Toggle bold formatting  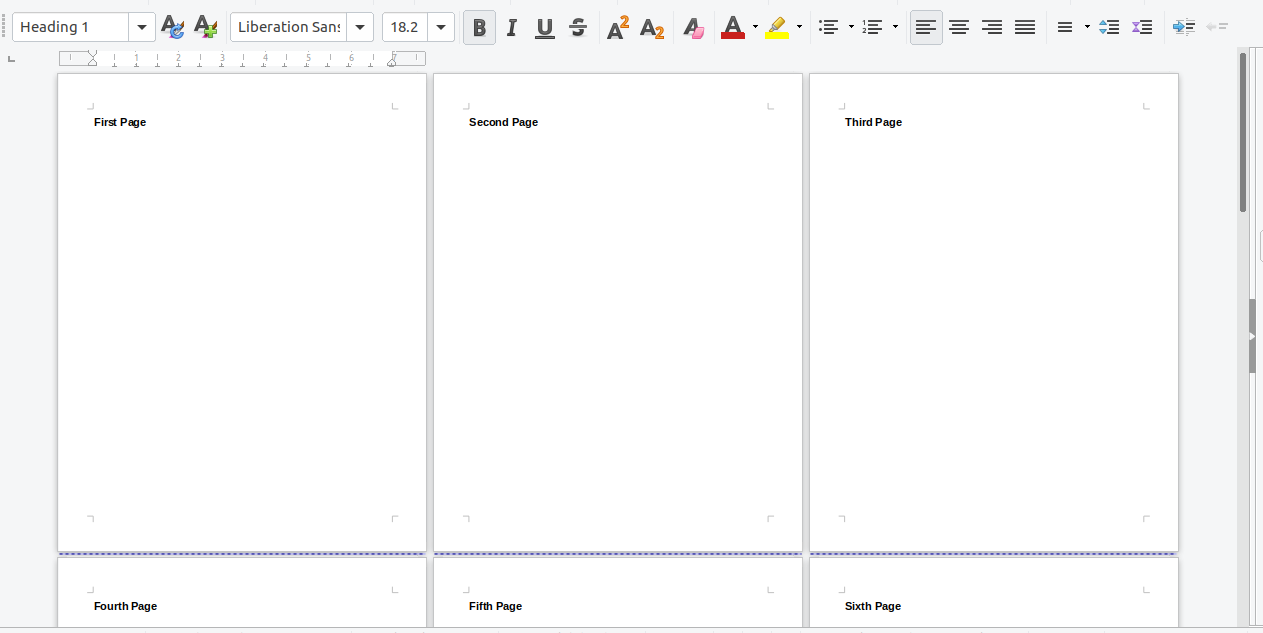point(478,27)
